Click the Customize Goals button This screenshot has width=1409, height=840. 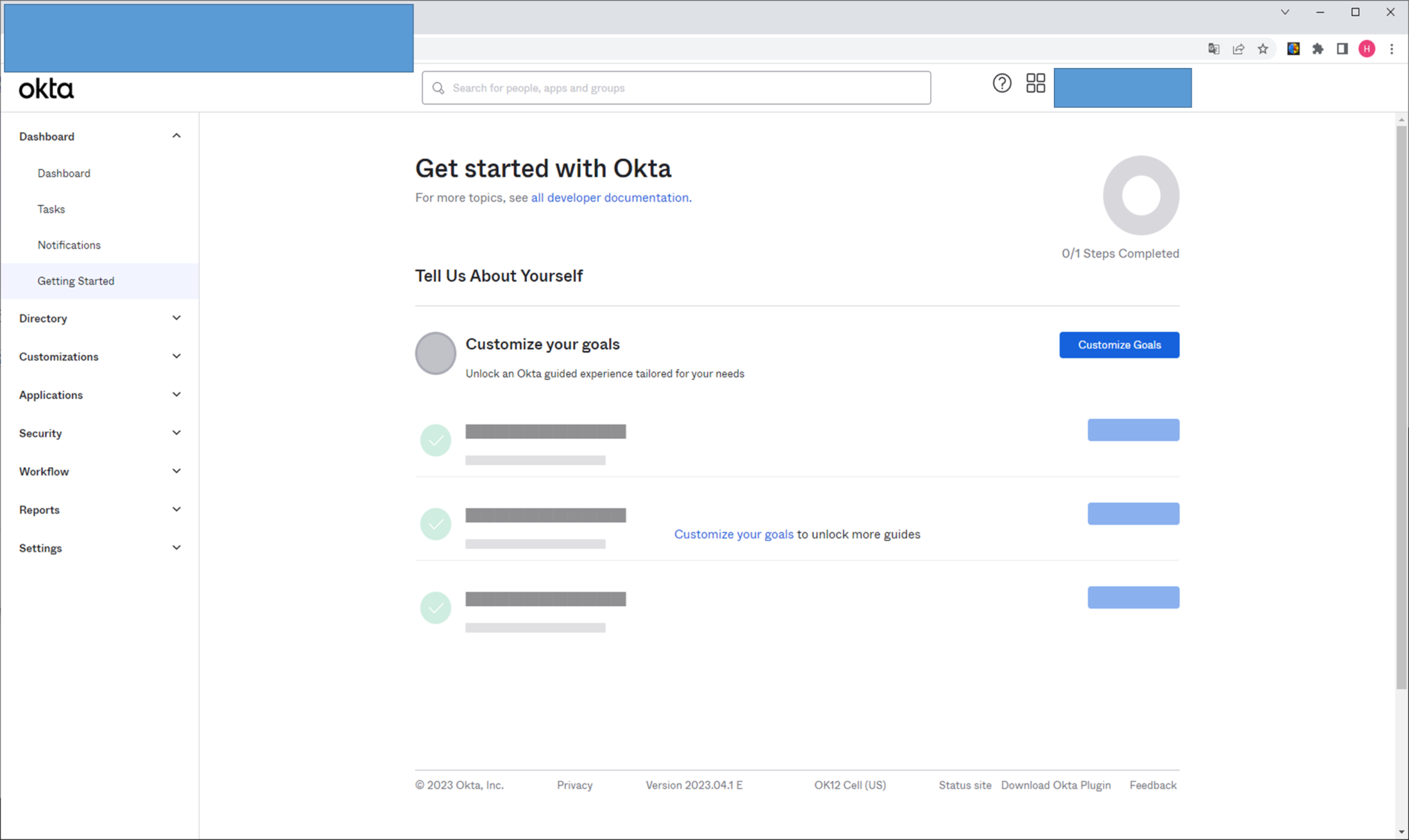(x=1119, y=345)
